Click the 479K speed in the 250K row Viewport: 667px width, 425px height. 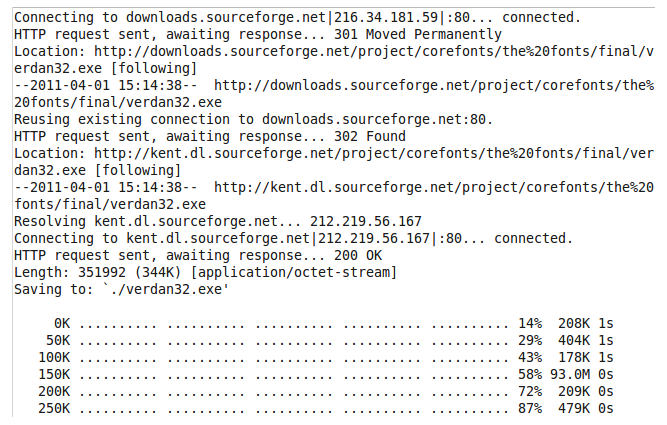coord(573,409)
